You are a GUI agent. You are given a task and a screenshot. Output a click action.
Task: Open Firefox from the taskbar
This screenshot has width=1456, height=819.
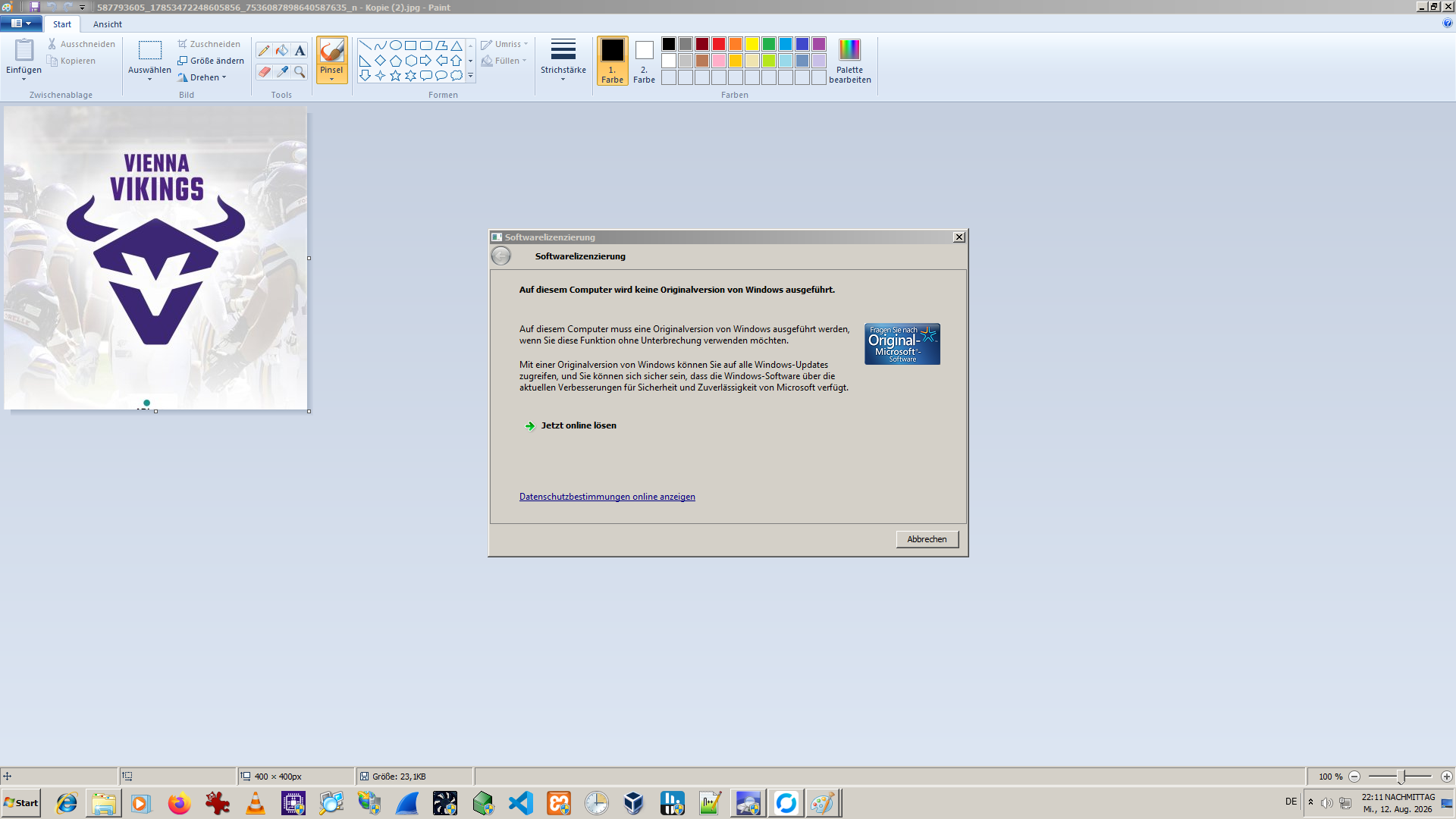coord(180,803)
